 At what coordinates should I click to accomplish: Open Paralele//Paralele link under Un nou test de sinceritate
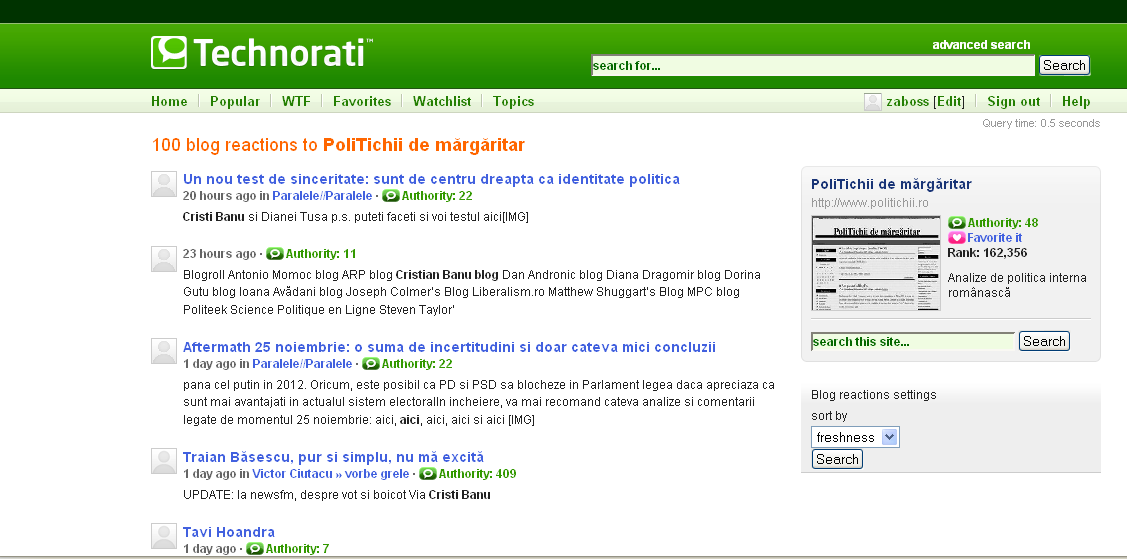click(x=322, y=195)
